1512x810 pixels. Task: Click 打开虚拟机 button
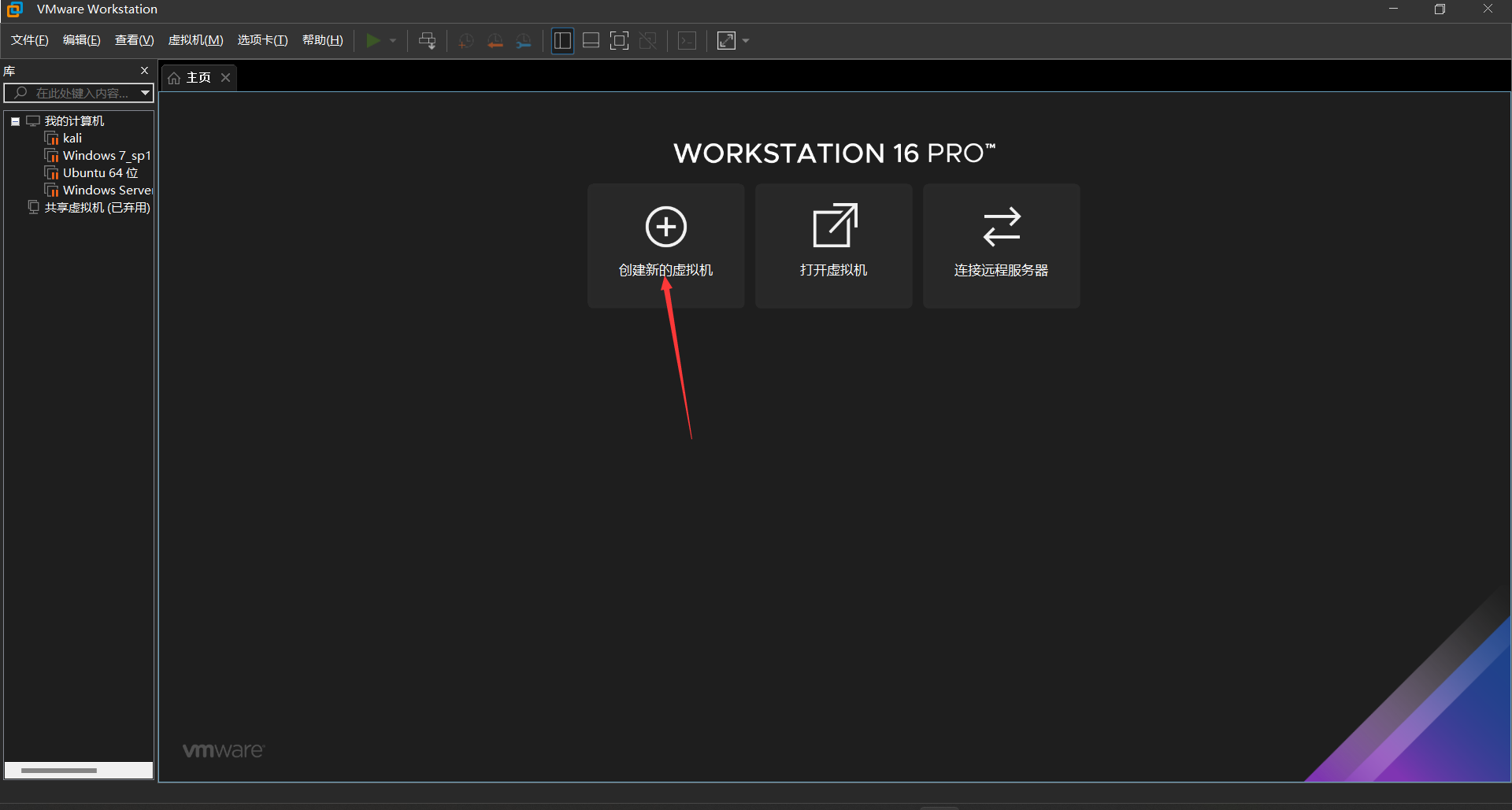pos(834,246)
